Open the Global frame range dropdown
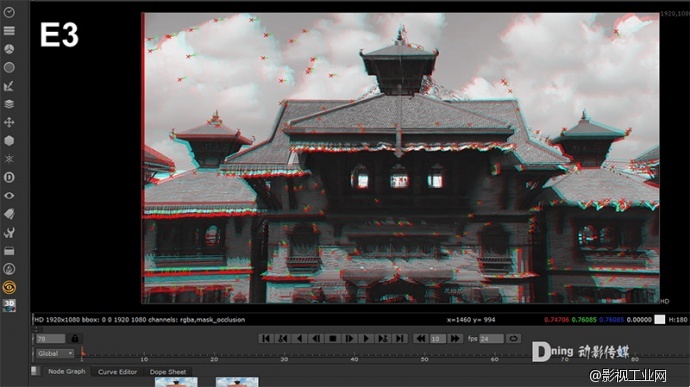This screenshot has height=387, width=690. click(x=55, y=354)
